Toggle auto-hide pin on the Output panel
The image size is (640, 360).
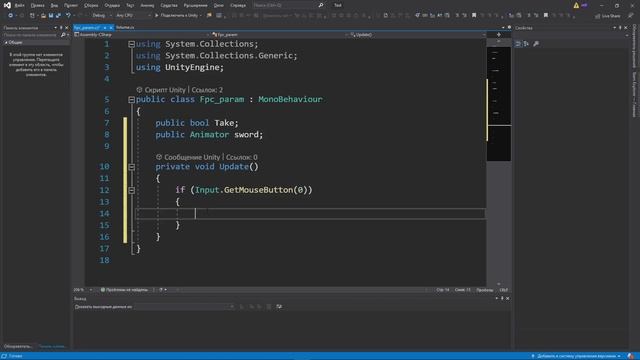(x=502, y=298)
